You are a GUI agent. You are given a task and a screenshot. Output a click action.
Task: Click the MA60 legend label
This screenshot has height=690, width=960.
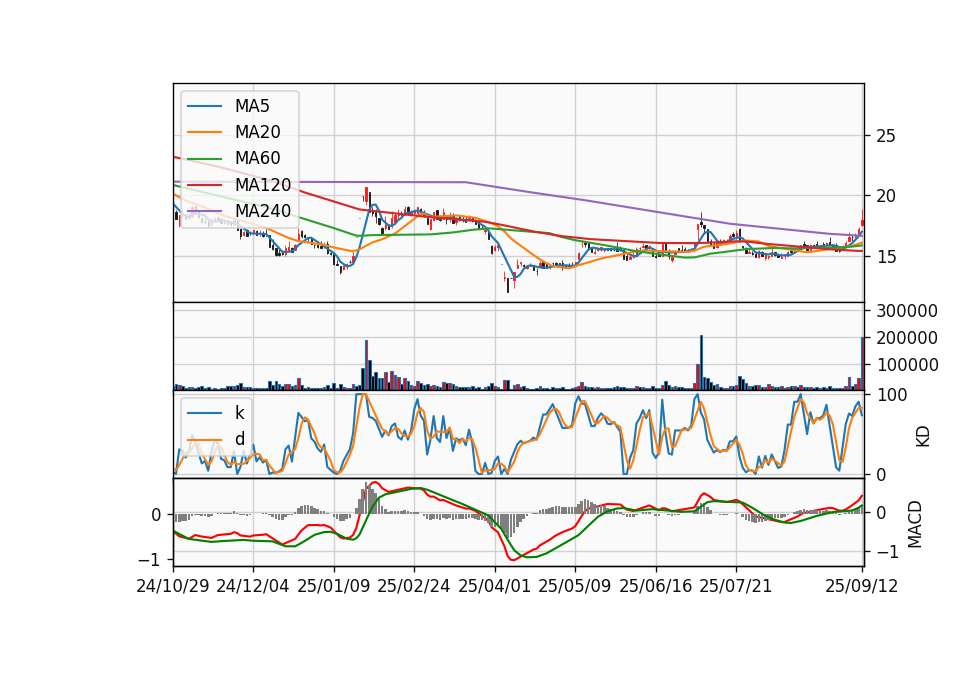[257, 158]
